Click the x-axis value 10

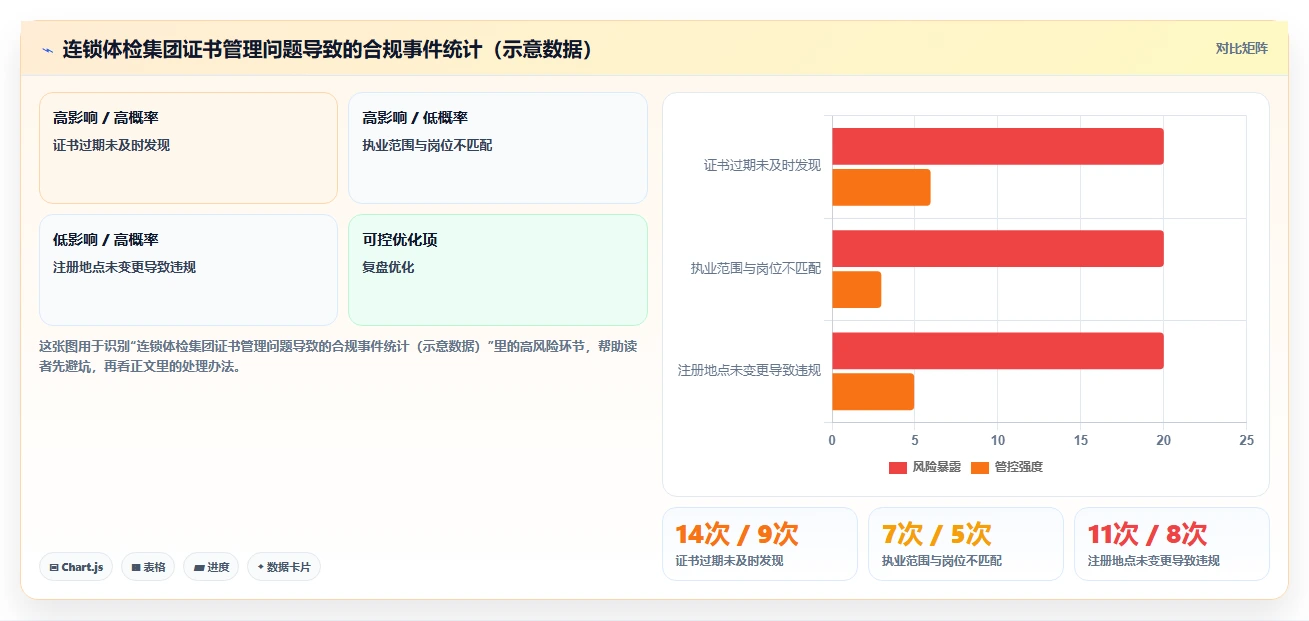pos(997,440)
